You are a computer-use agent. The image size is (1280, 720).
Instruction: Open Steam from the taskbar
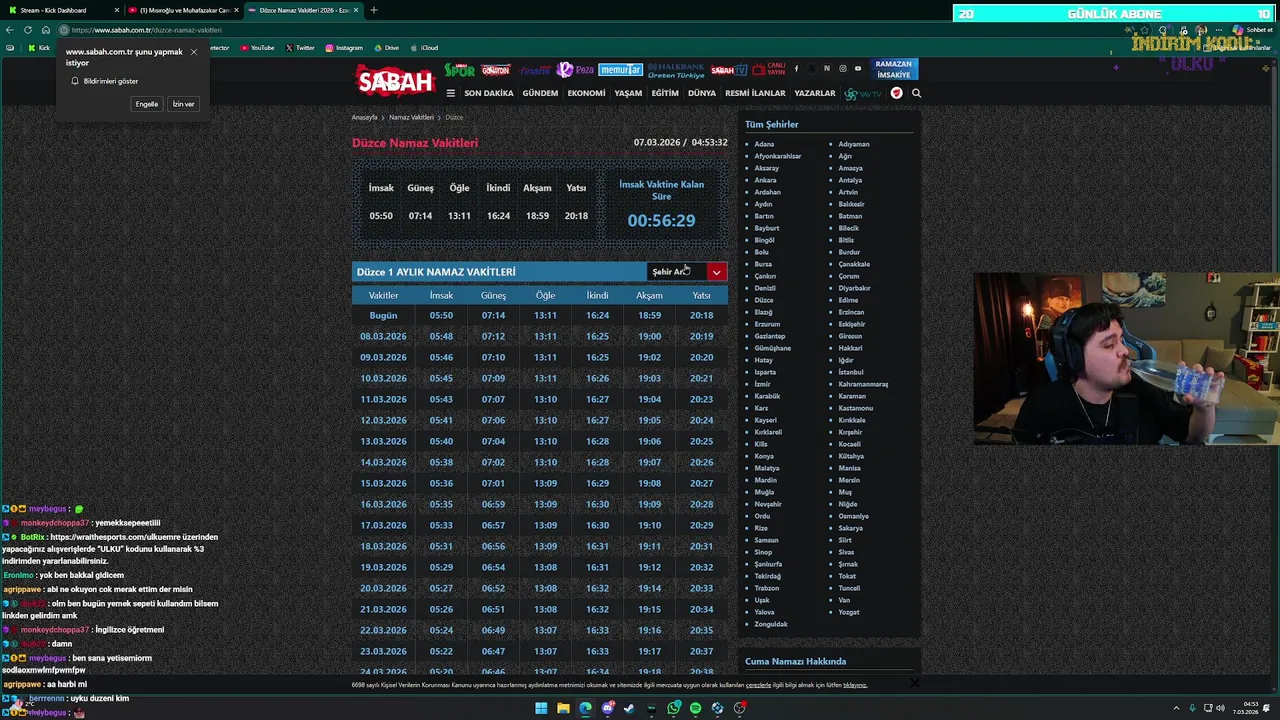click(629, 708)
